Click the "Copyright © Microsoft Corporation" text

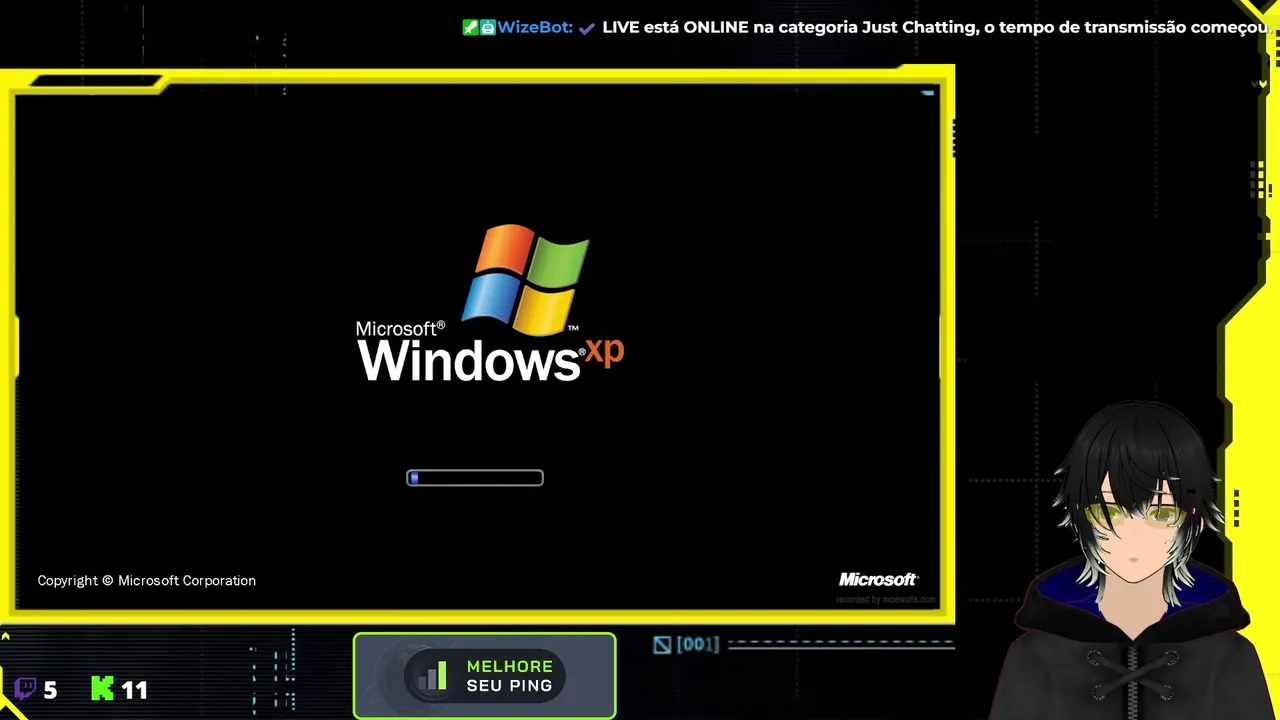point(147,581)
